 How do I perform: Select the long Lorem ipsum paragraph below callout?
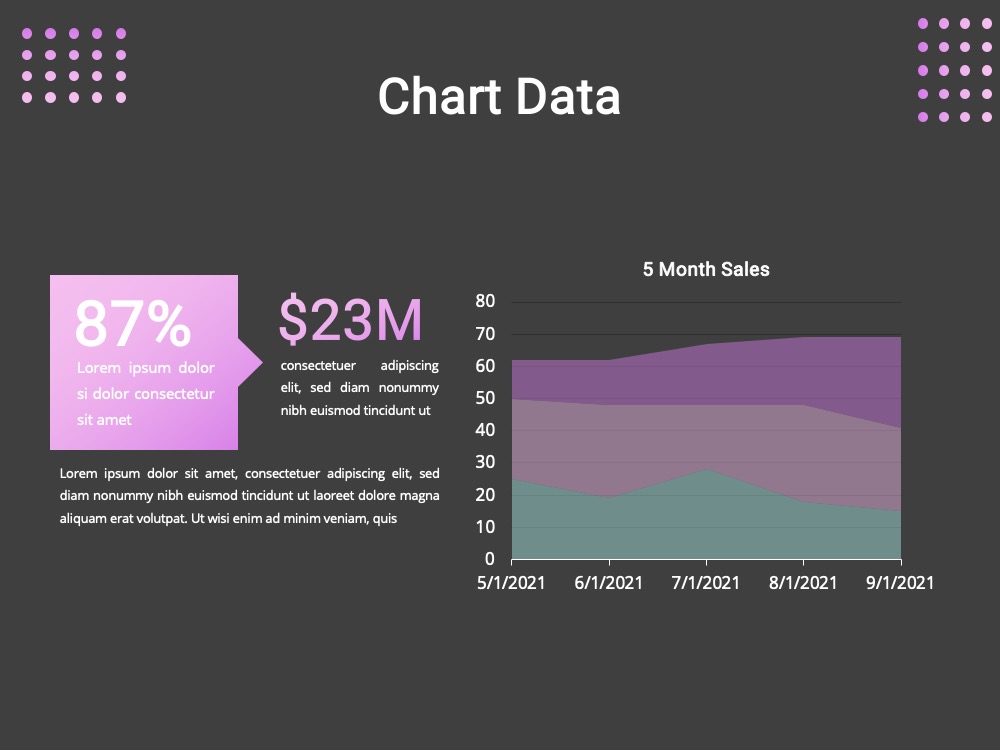(249, 496)
